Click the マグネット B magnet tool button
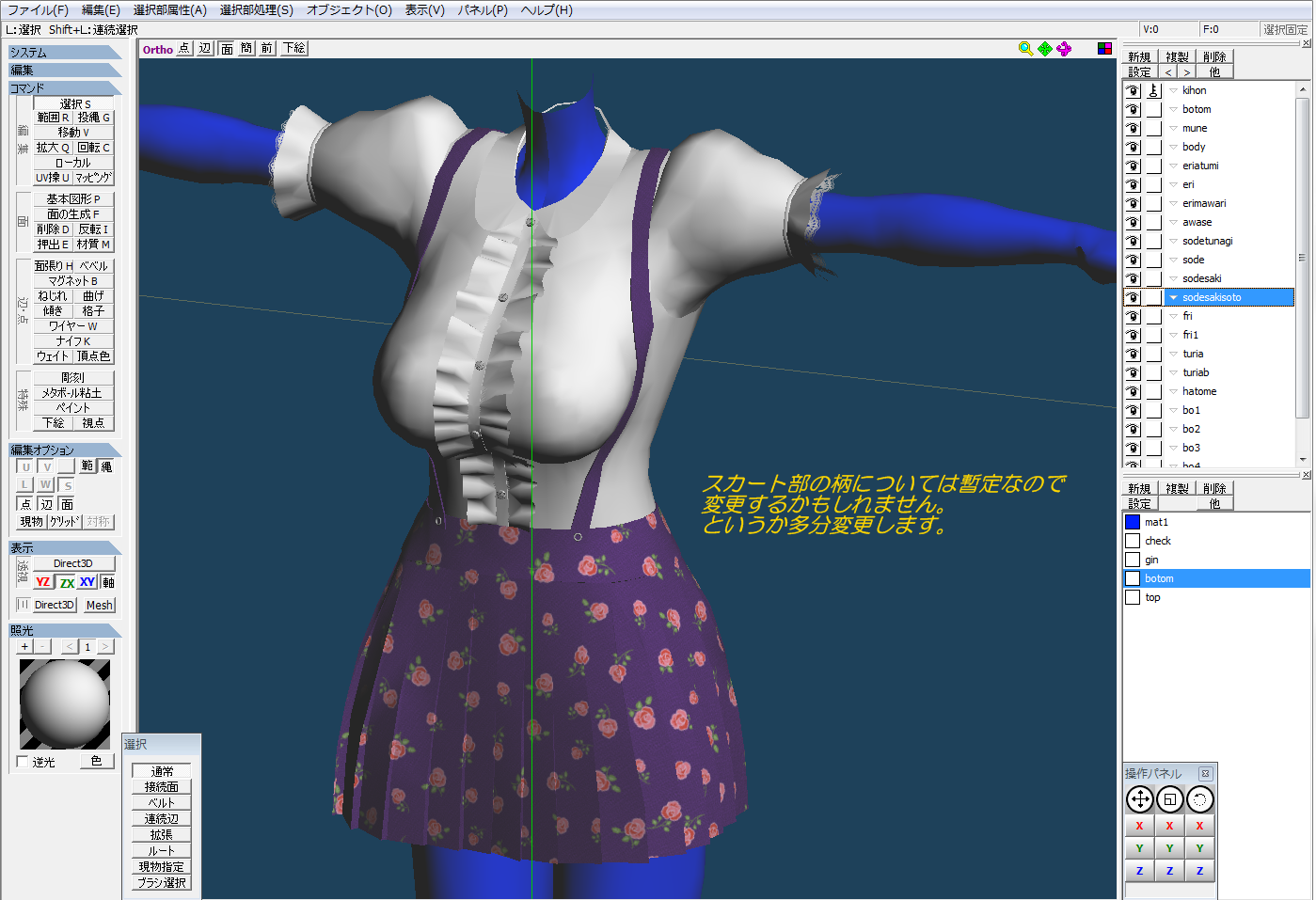 (73, 280)
